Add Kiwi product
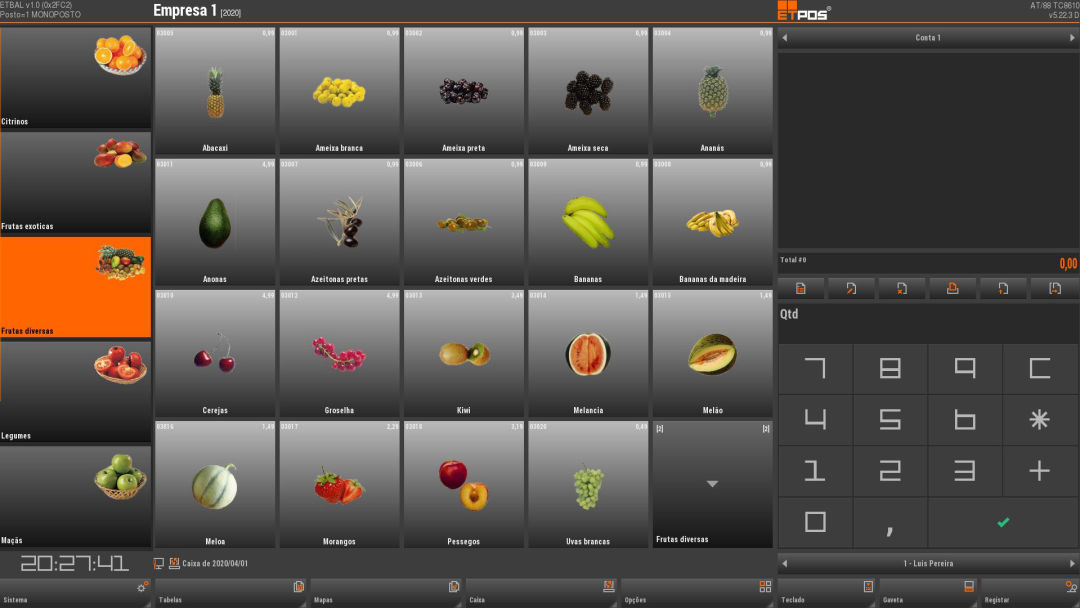Image resolution: width=1080 pixels, height=608 pixels. click(x=464, y=353)
